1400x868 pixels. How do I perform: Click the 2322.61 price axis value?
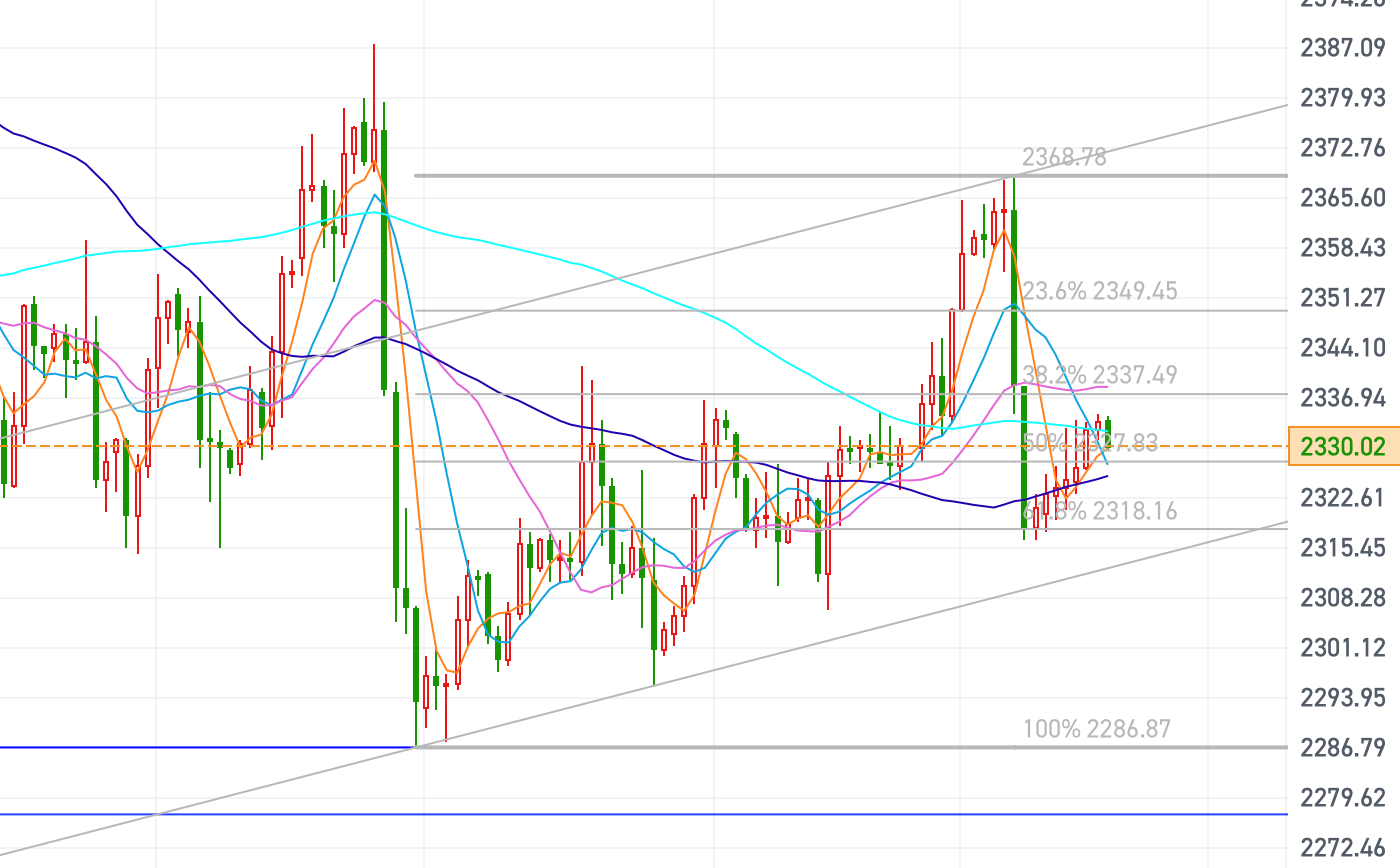[x=1343, y=497]
